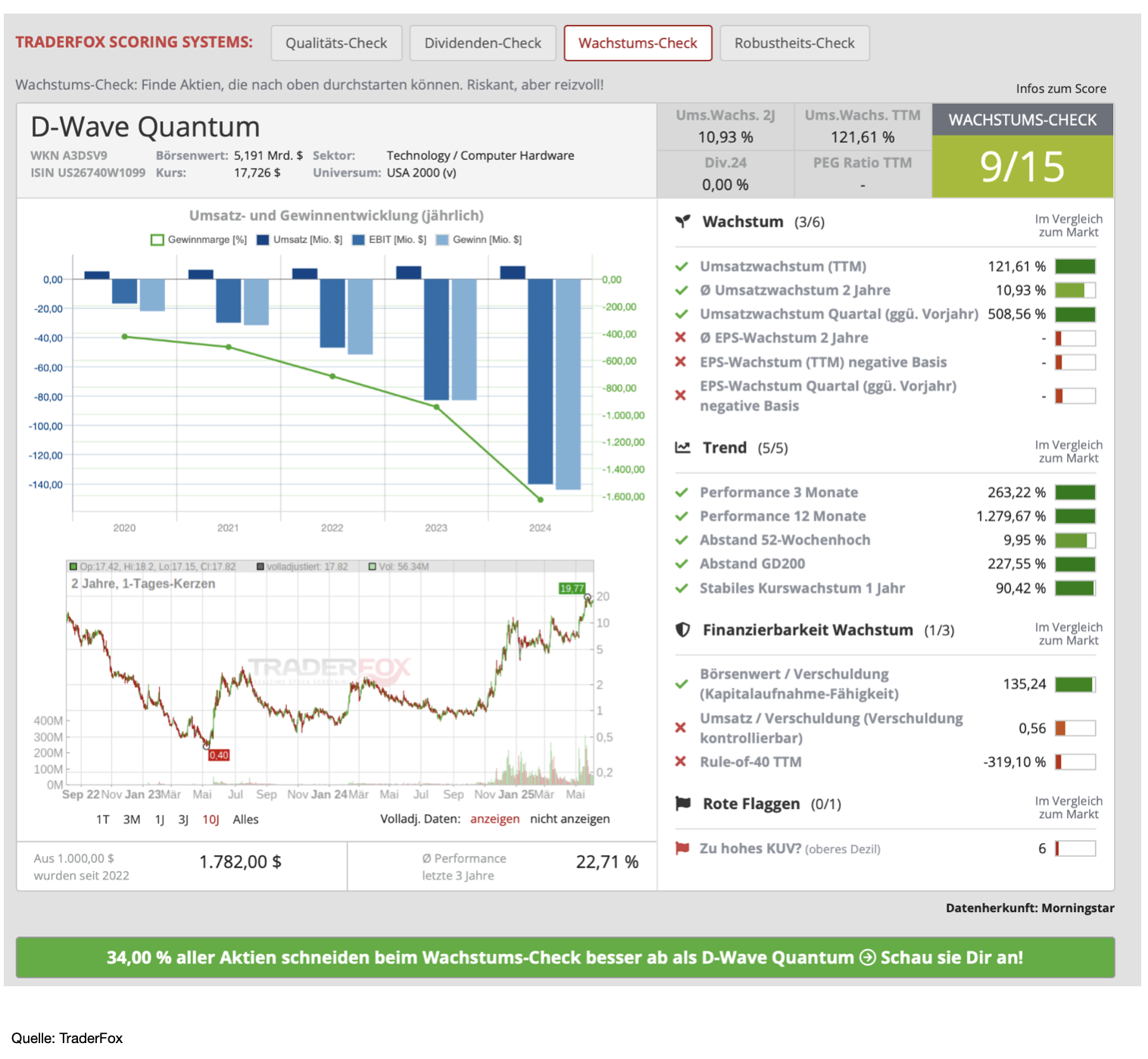Set the chart range to 1T

(x=103, y=820)
